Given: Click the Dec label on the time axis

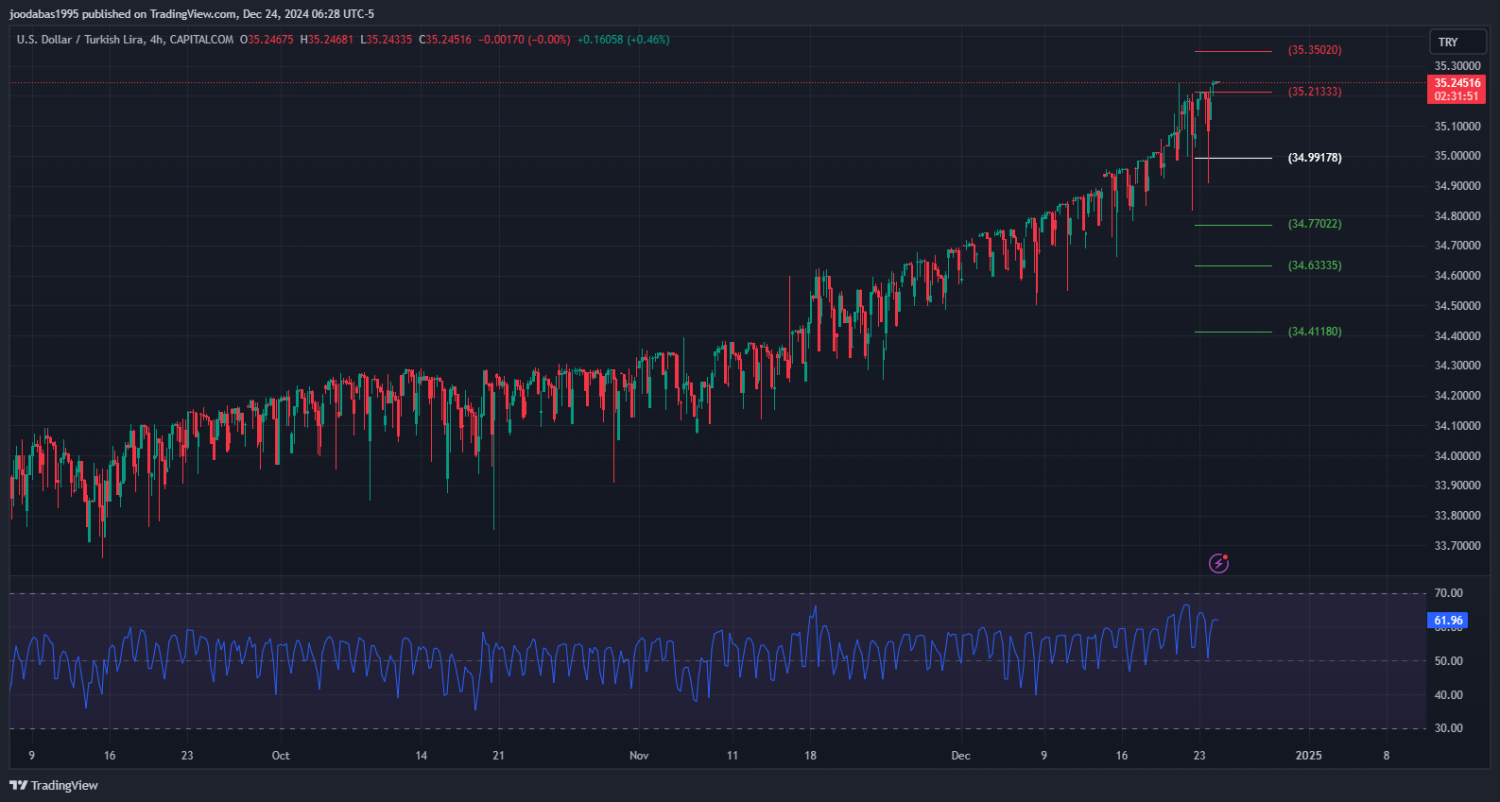Looking at the screenshot, I should (960, 756).
